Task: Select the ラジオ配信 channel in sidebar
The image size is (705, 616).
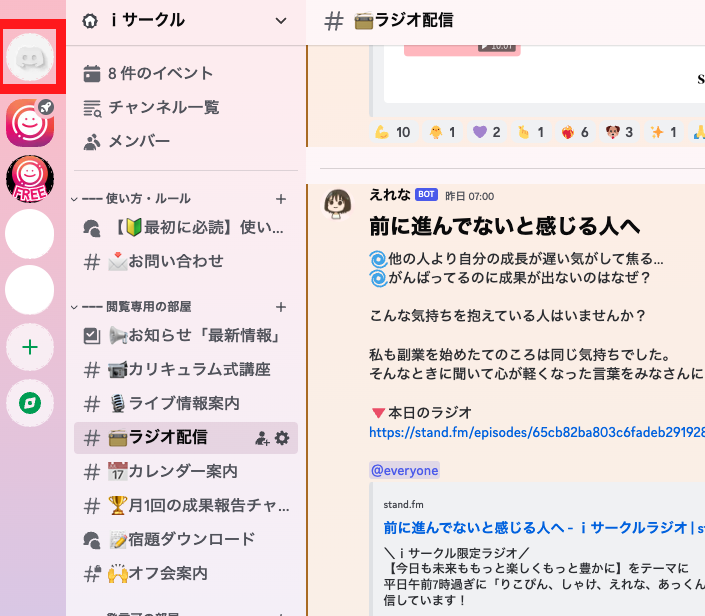Action: [186, 437]
